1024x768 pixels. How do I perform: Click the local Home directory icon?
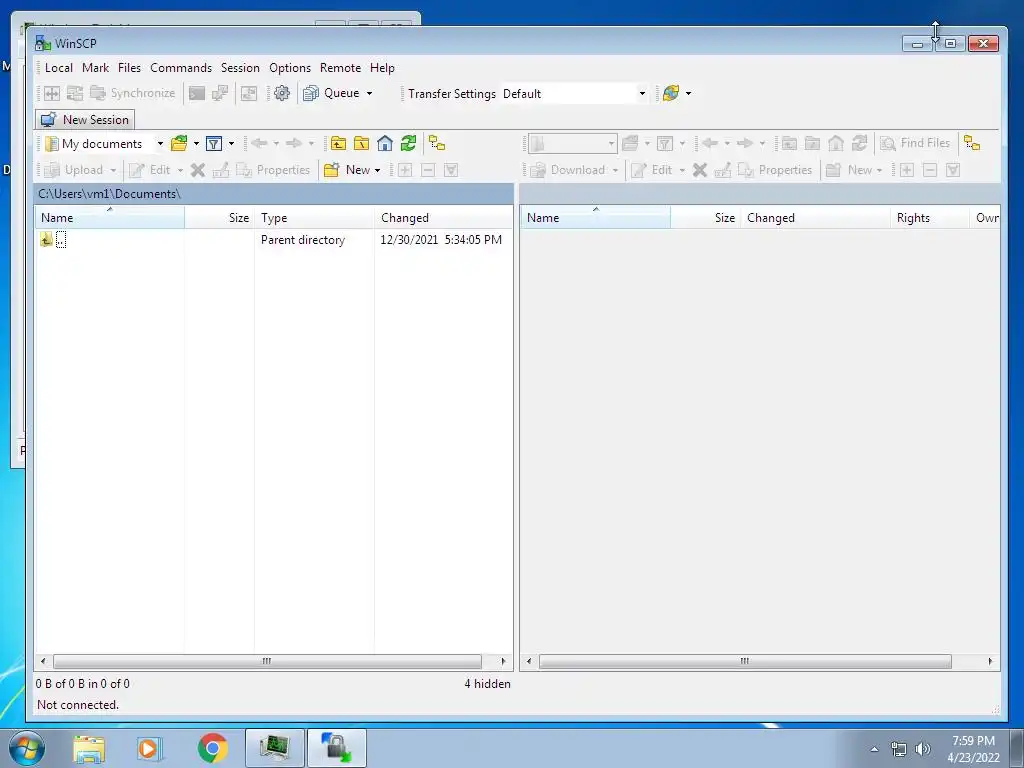[x=385, y=144]
